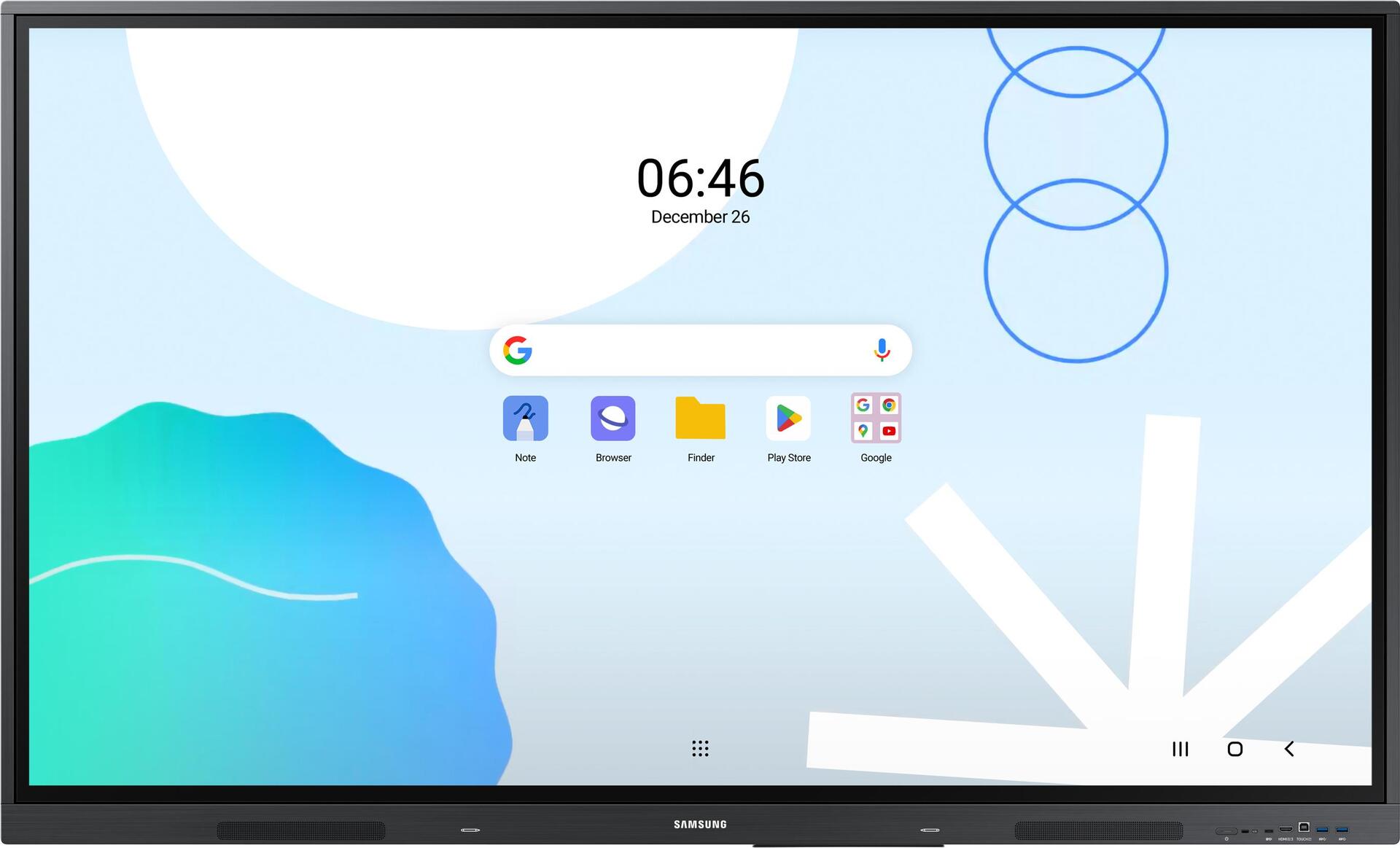
Task: Open the all apps drawer
Action: 700,749
